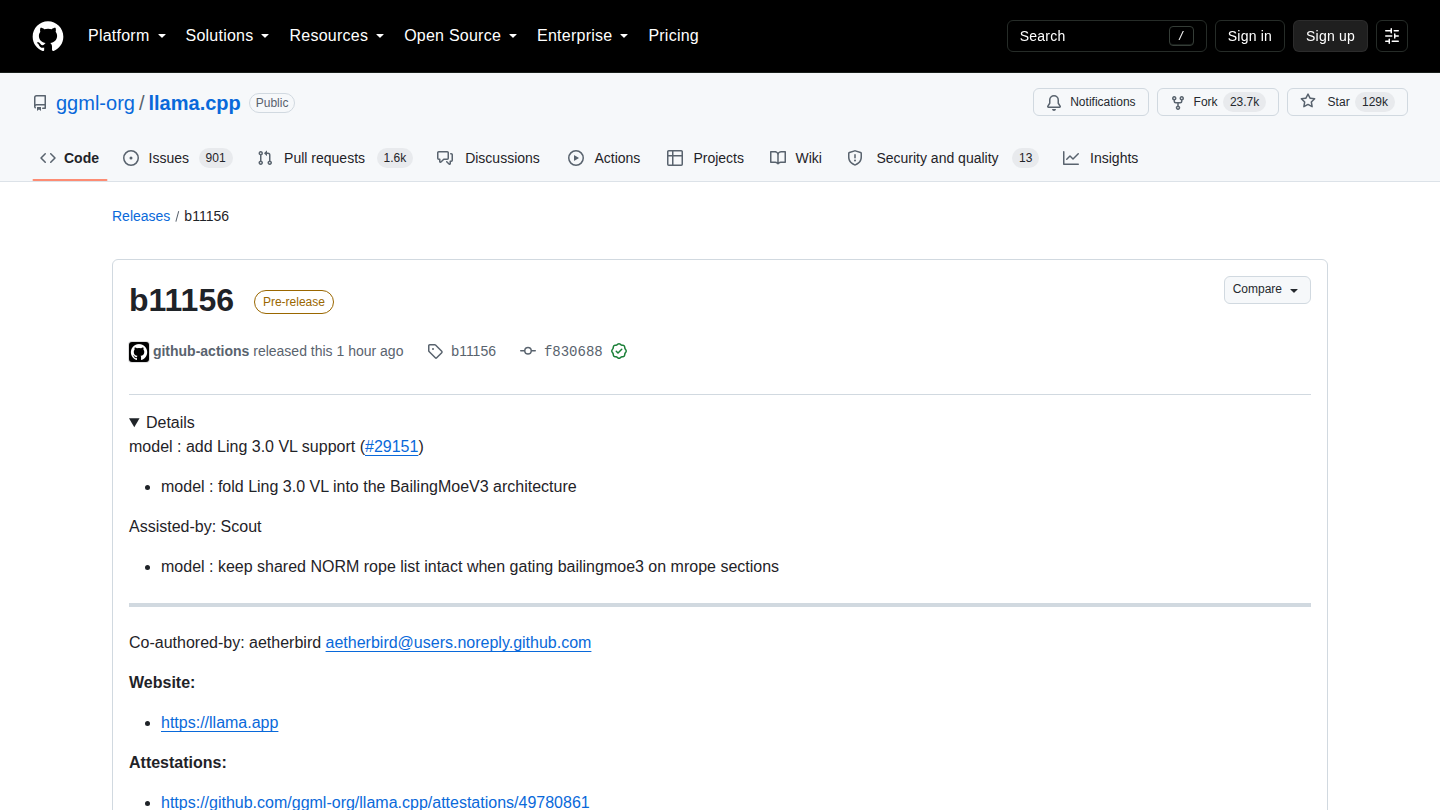Click the Notifications bell button

[x=1091, y=102]
